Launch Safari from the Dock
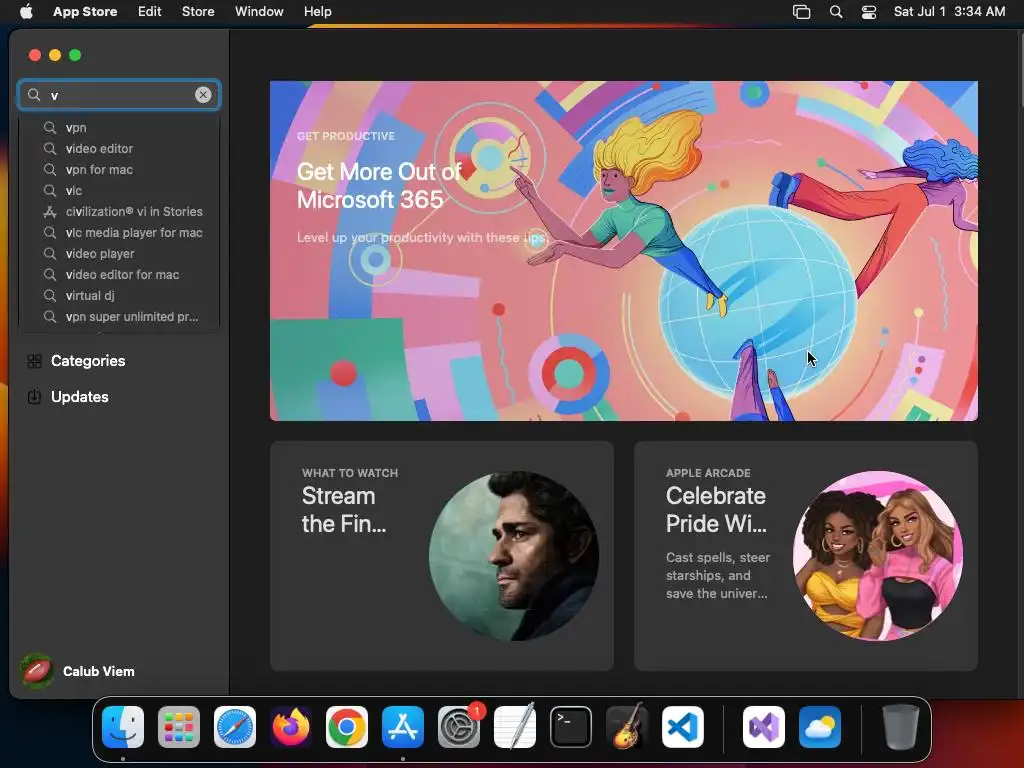Screen dimensions: 1024x768 pyautogui.click(x=235, y=727)
